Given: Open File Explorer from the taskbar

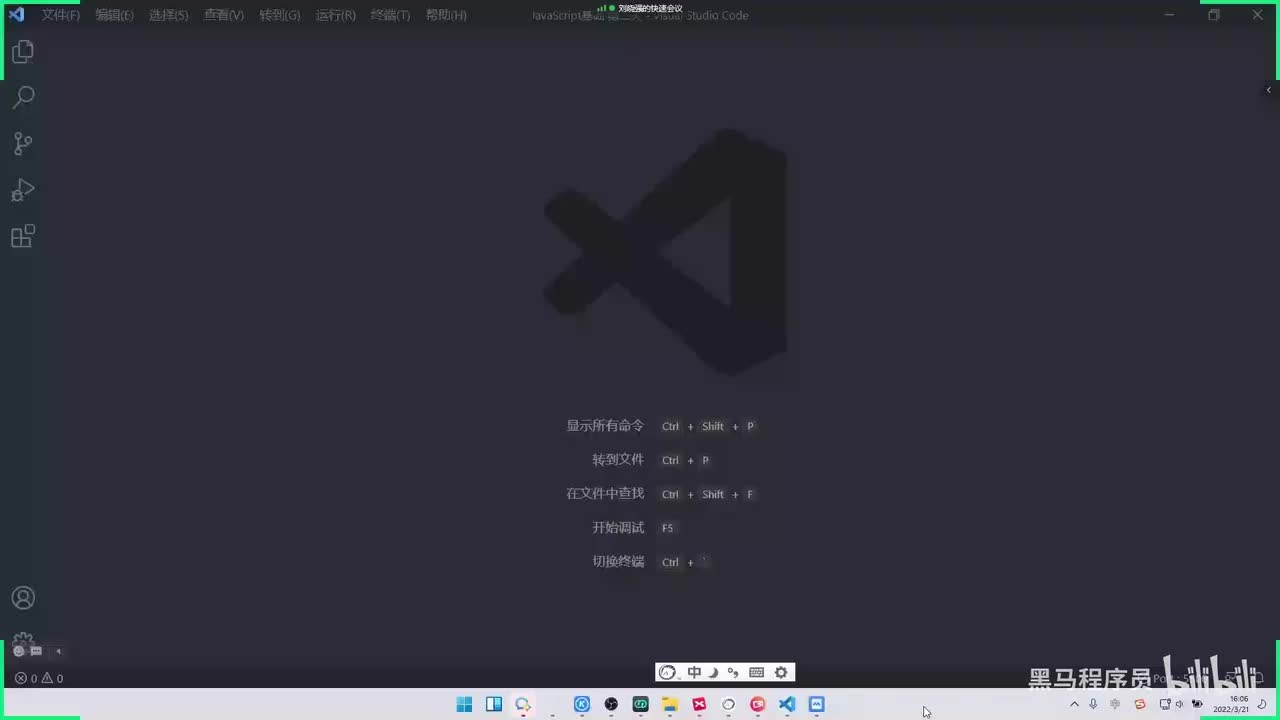Looking at the screenshot, I should [x=670, y=704].
